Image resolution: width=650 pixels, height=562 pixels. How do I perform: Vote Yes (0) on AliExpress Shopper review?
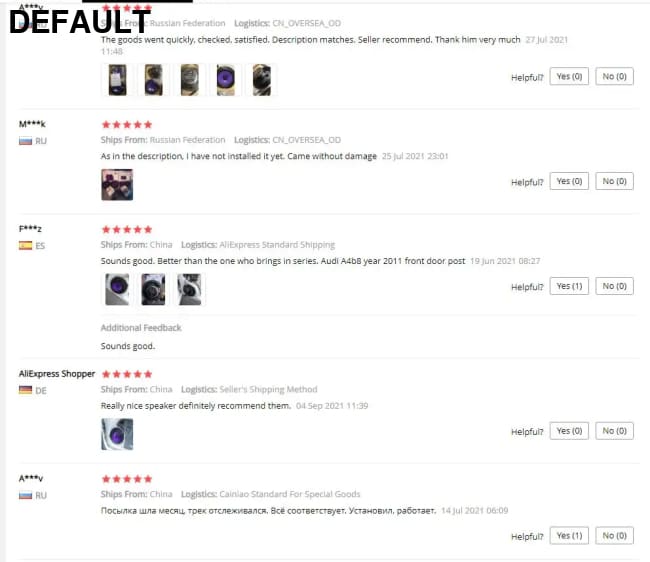point(569,431)
